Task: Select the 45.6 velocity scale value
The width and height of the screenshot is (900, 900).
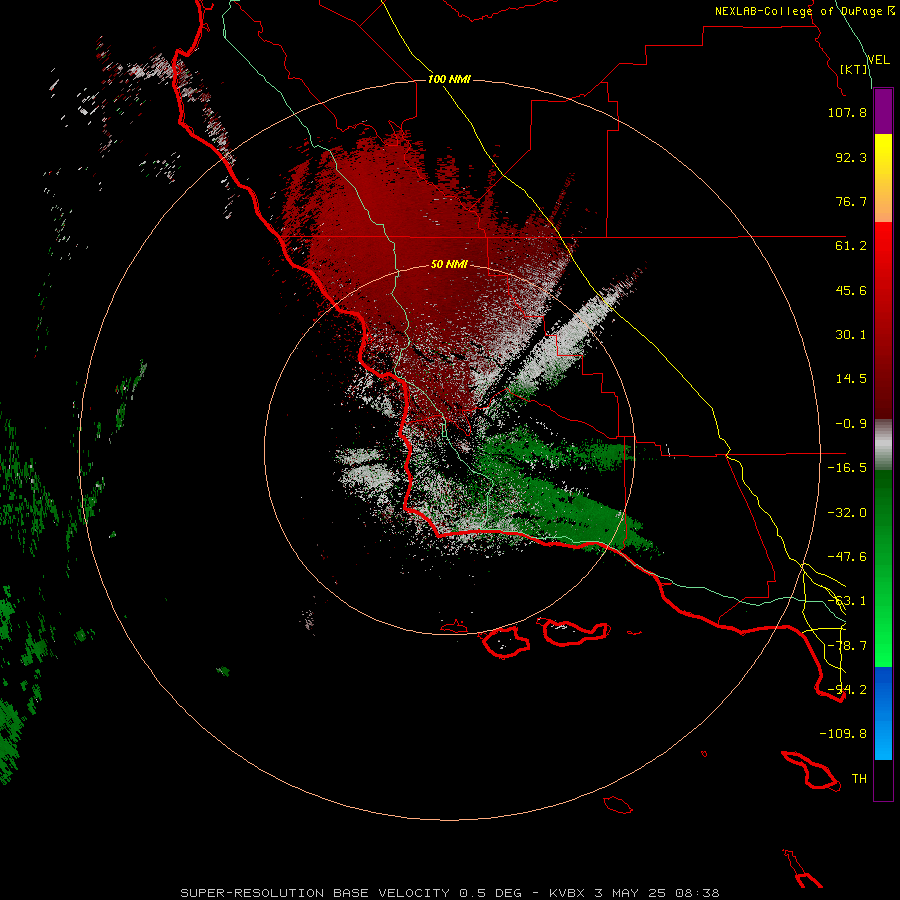Action: coord(851,290)
